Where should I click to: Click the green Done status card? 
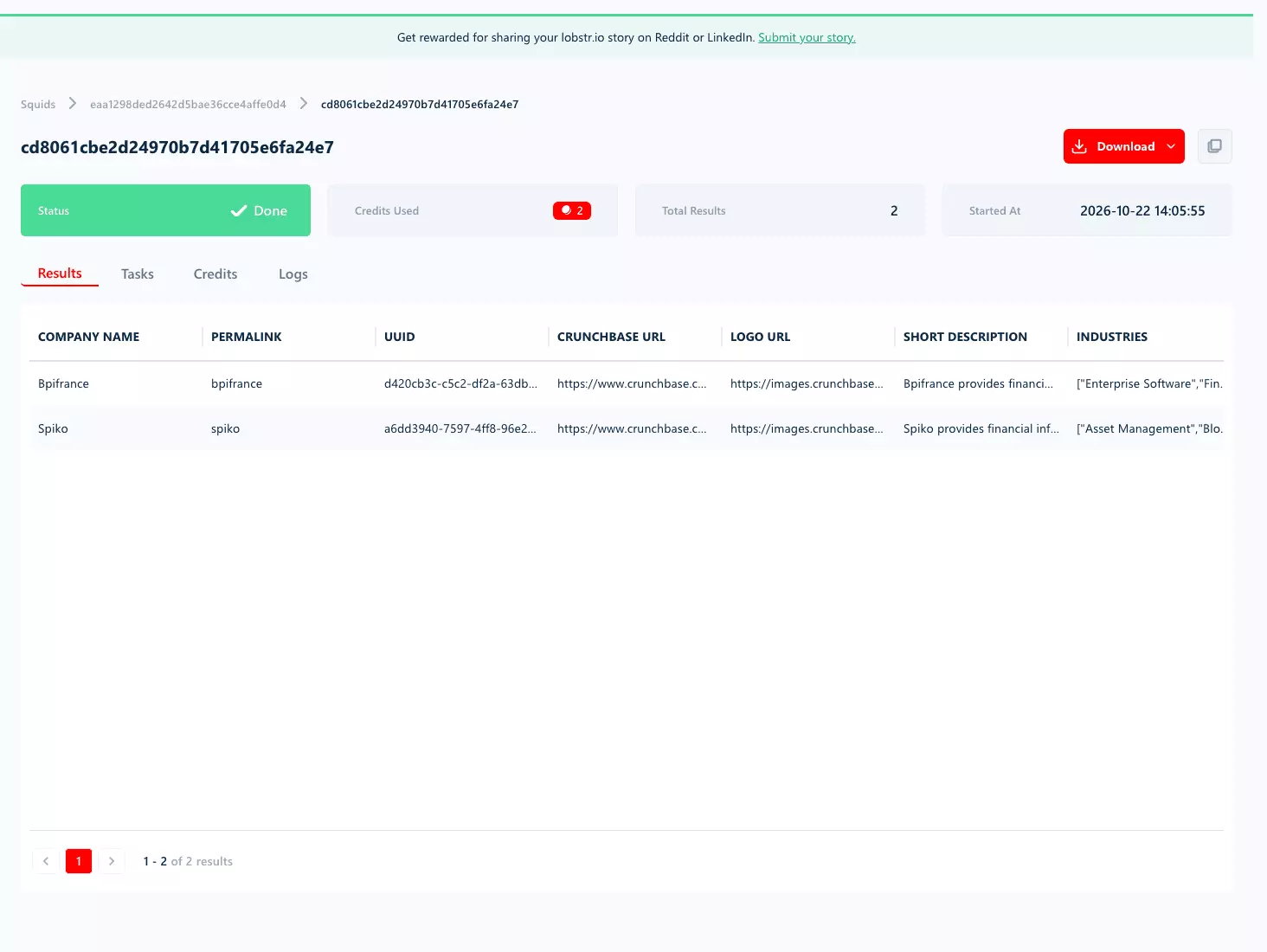pos(165,210)
